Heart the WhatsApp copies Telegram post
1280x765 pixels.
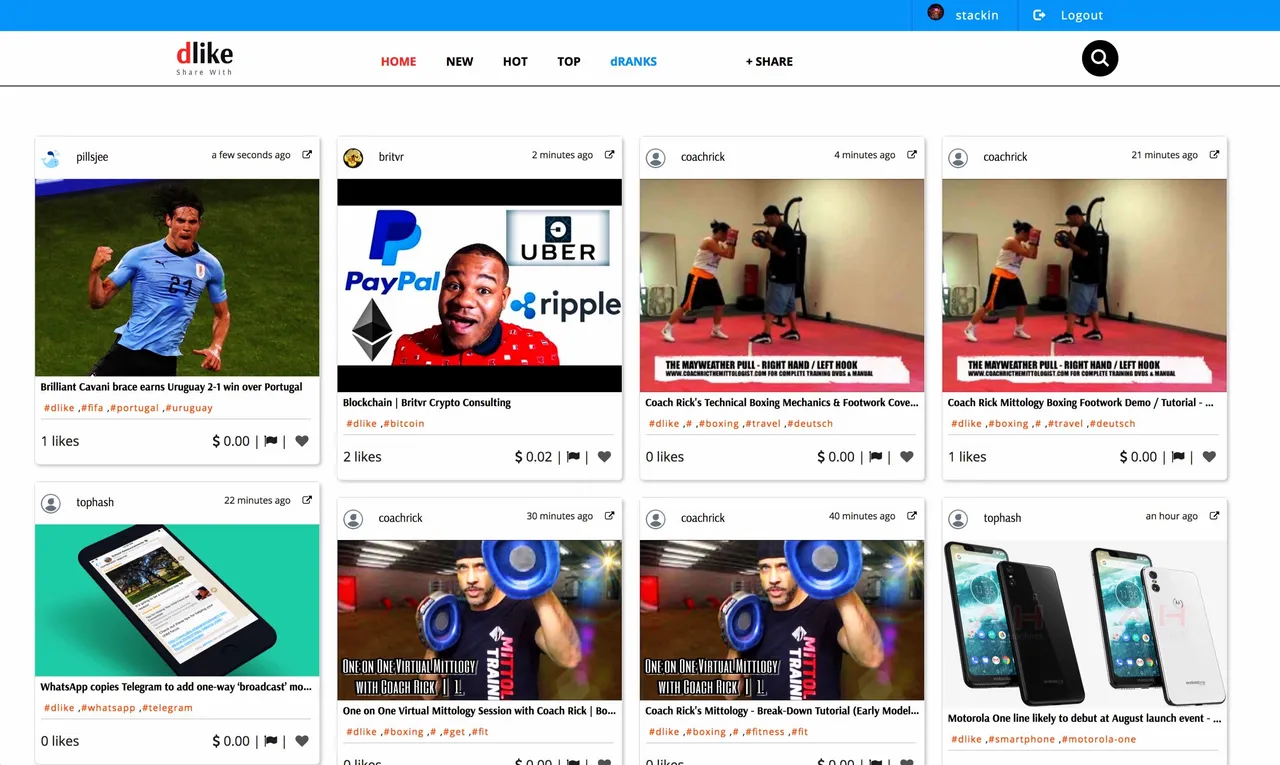point(302,741)
